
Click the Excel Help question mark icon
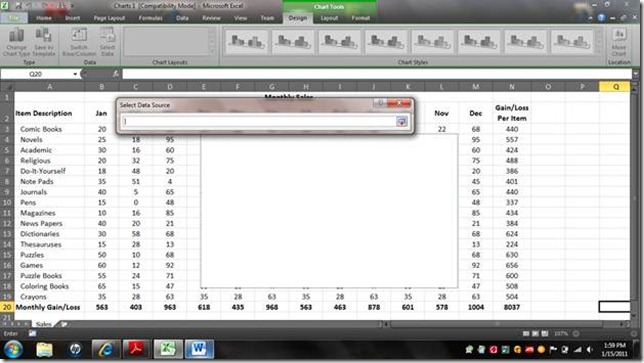click(601, 18)
